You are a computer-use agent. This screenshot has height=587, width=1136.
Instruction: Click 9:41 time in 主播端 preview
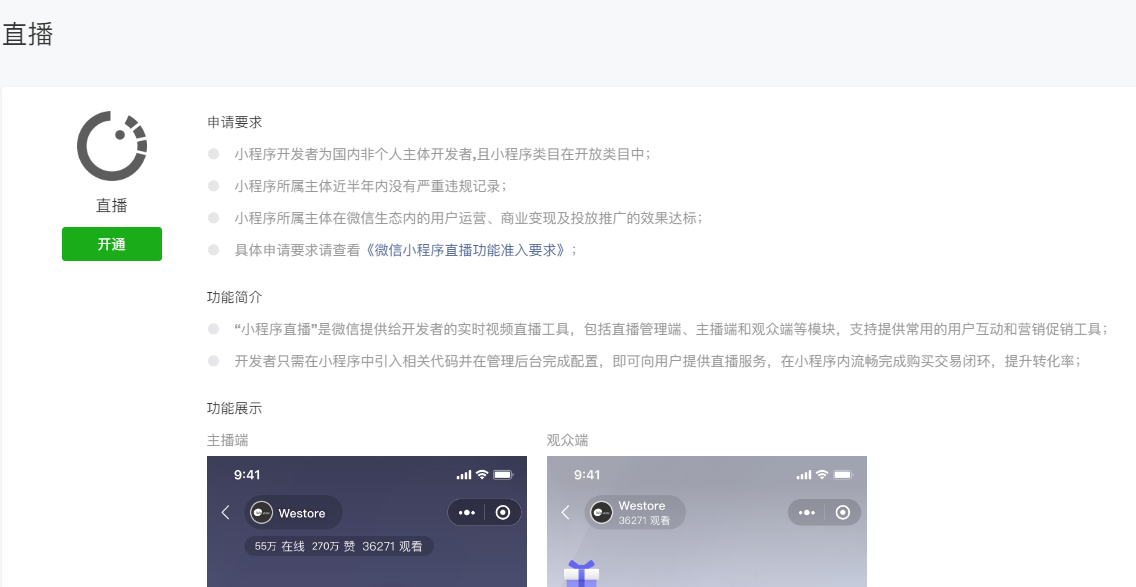click(247, 475)
